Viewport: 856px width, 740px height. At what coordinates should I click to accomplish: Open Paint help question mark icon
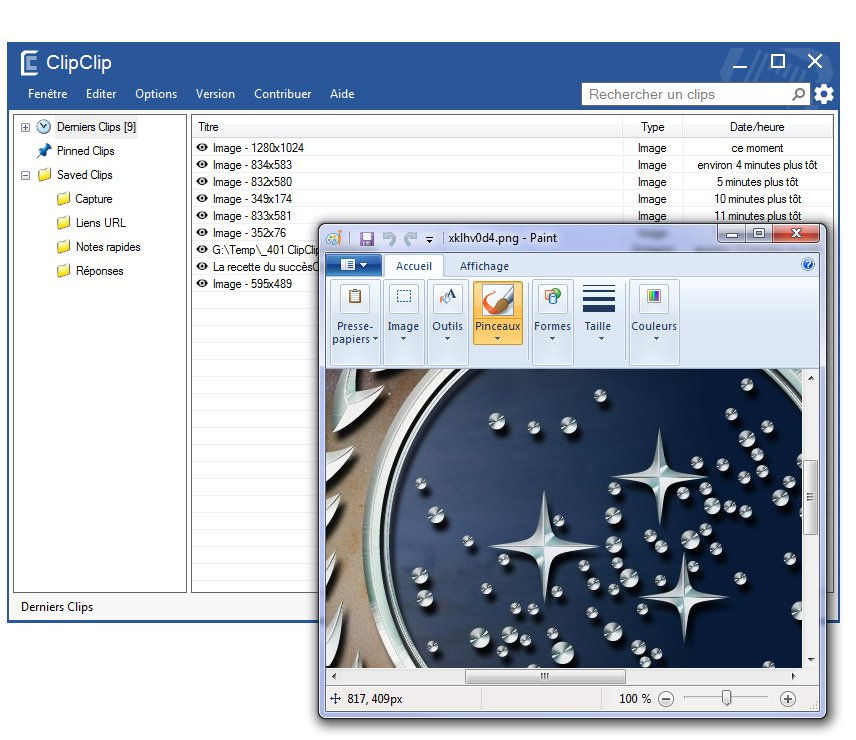tap(807, 265)
